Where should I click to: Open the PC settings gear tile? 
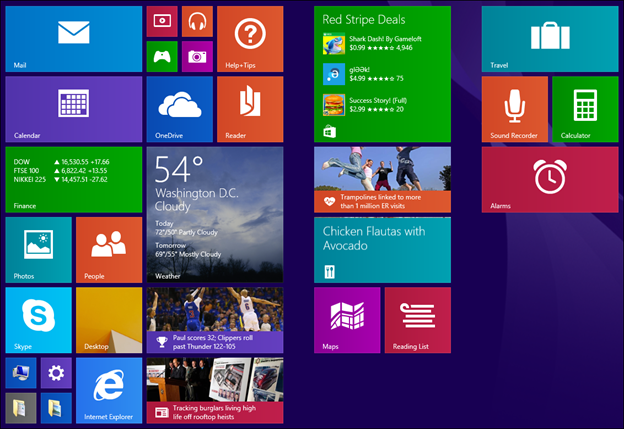point(56,373)
